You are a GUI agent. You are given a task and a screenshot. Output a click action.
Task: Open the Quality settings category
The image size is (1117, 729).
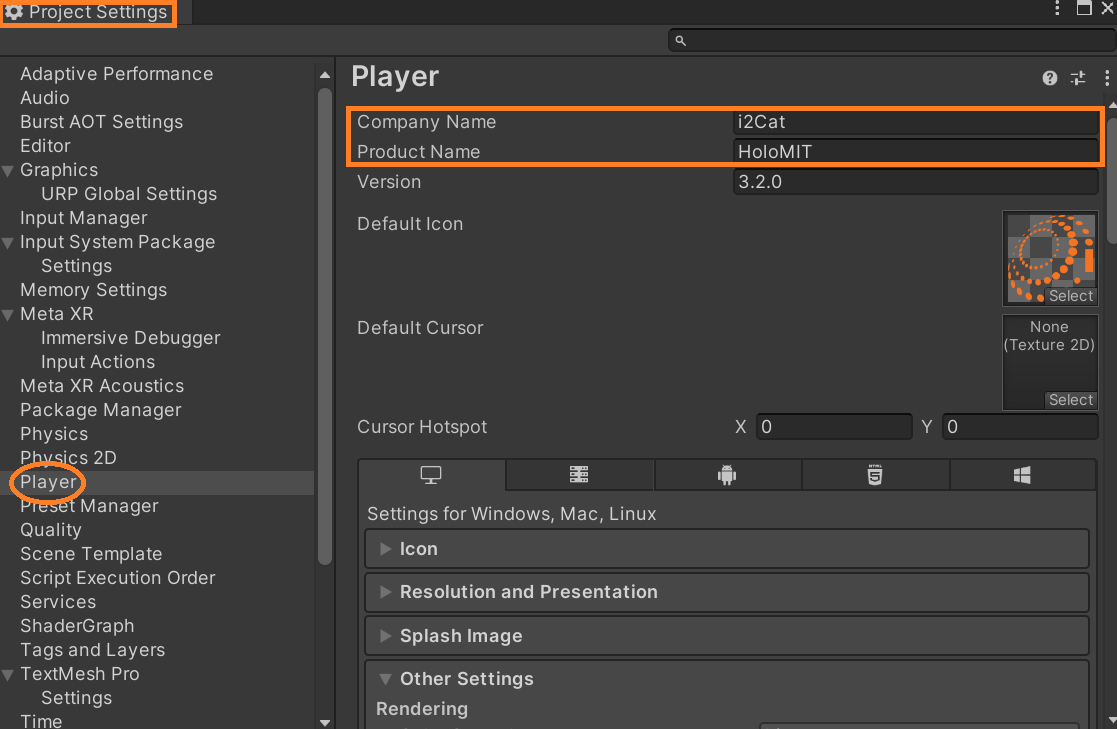pyautogui.click(x=51, y=530)
